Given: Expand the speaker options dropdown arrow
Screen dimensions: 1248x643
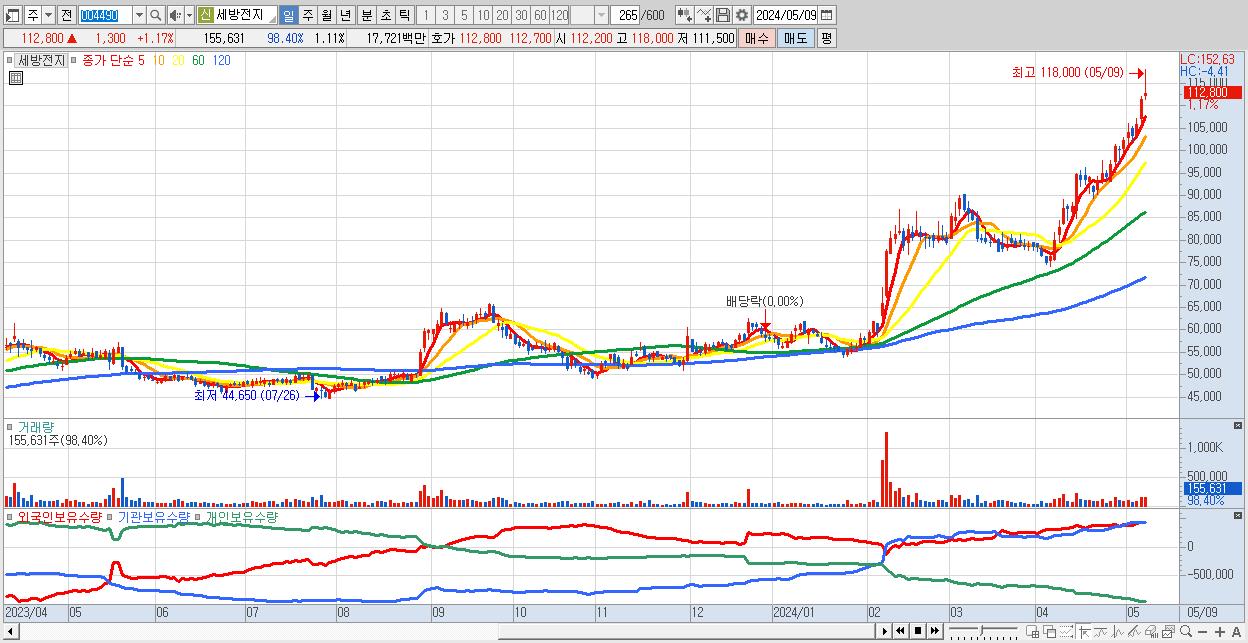Looking at the screenshot, I should click(x=189, y=15).
